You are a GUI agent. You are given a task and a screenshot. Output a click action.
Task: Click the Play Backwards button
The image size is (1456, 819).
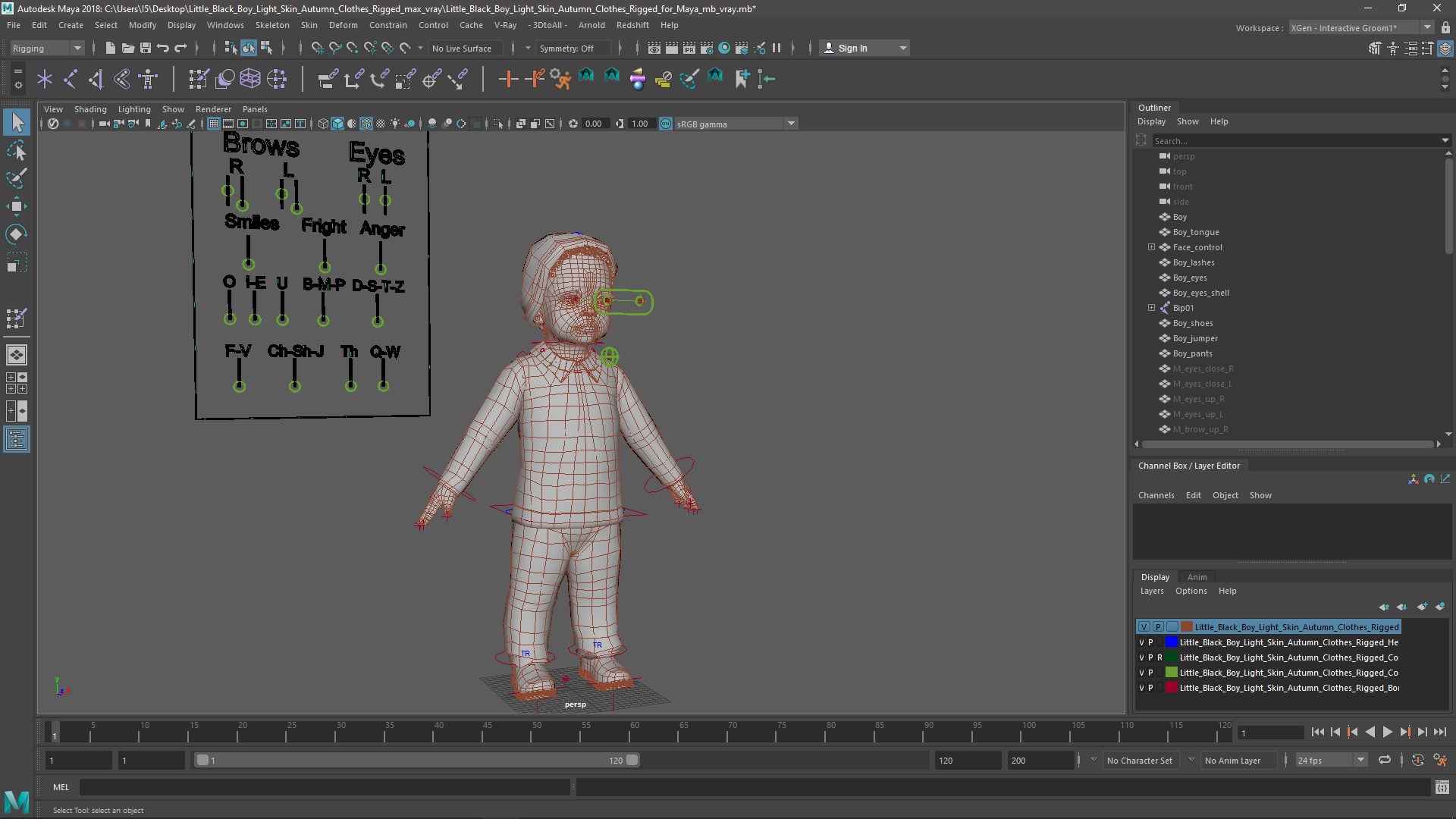point(1370,732)
